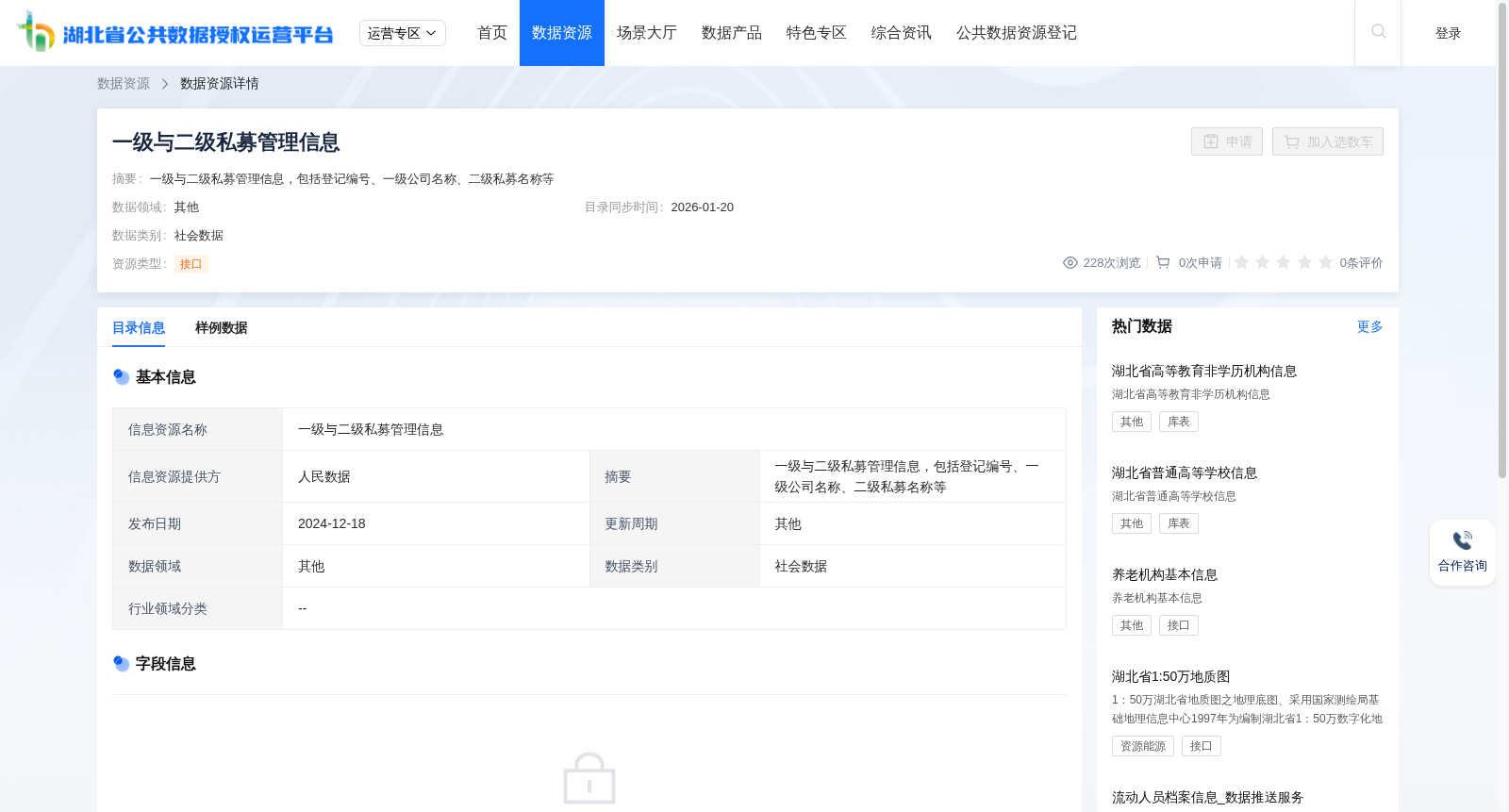Click the 社会数据 cell in the table
The image size is (1509, 812).
pos(913,566)
